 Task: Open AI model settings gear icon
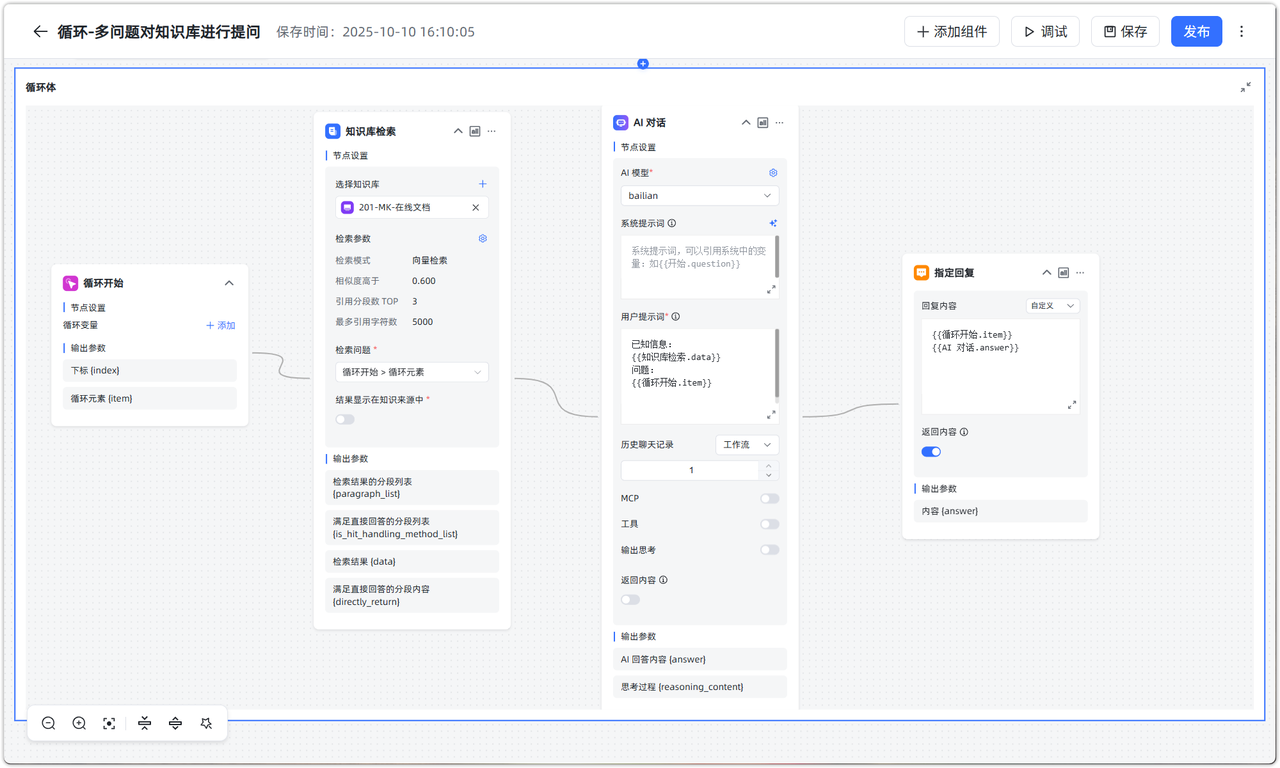click(x=772, y=173)
